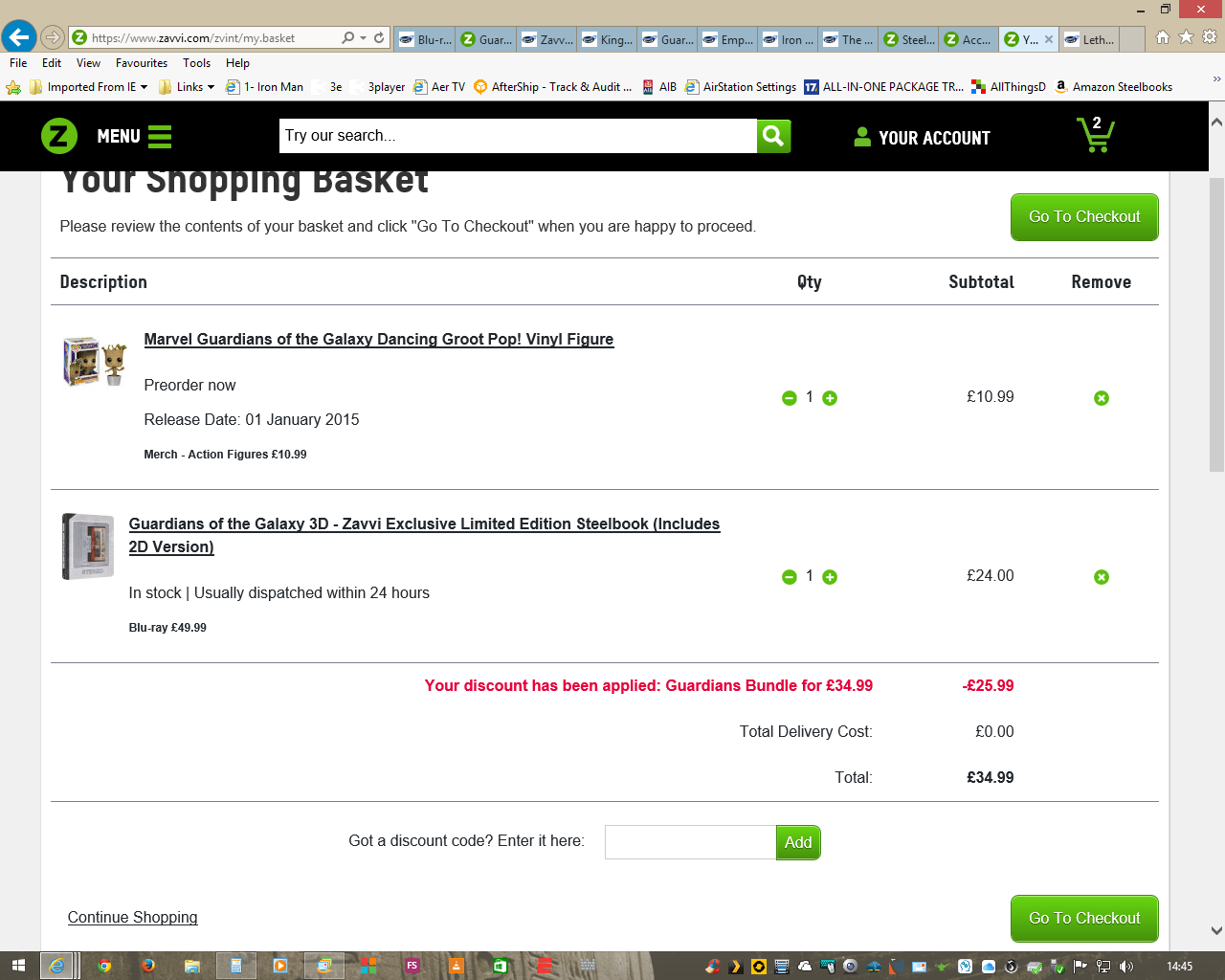Screen dimensions: 1225x980
Task: Switch to the King... browser tab
Action: click(607, 39)
